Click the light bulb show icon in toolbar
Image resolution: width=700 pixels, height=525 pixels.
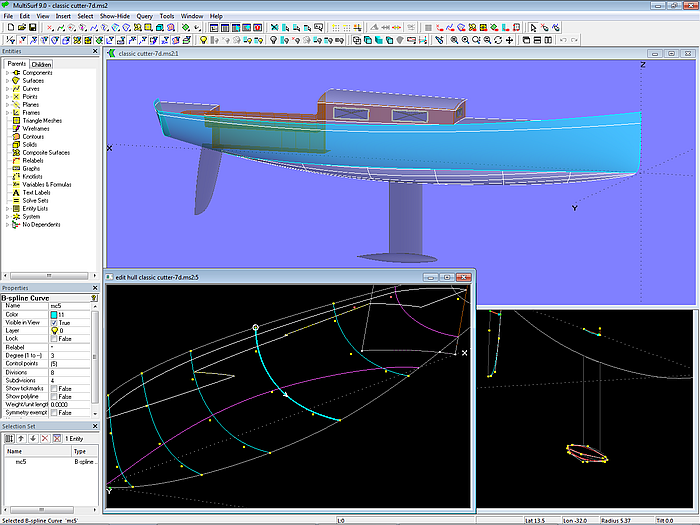click(203, 41)
